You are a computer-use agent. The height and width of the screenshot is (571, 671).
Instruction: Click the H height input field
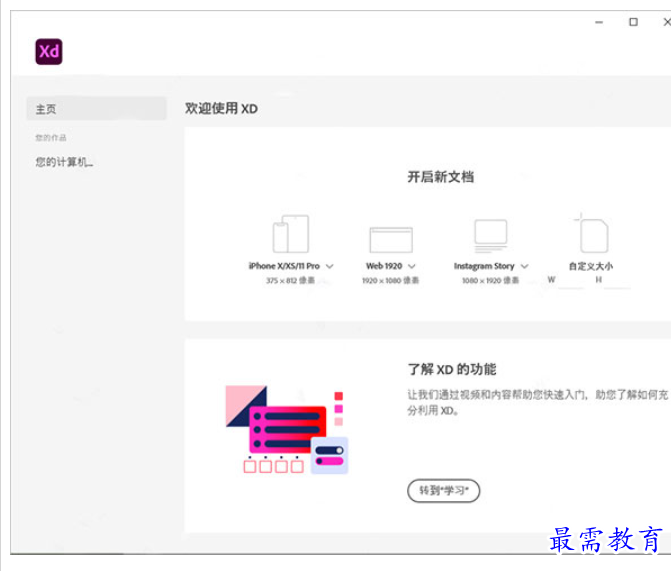pyautogui.click(x=617, y=281)
